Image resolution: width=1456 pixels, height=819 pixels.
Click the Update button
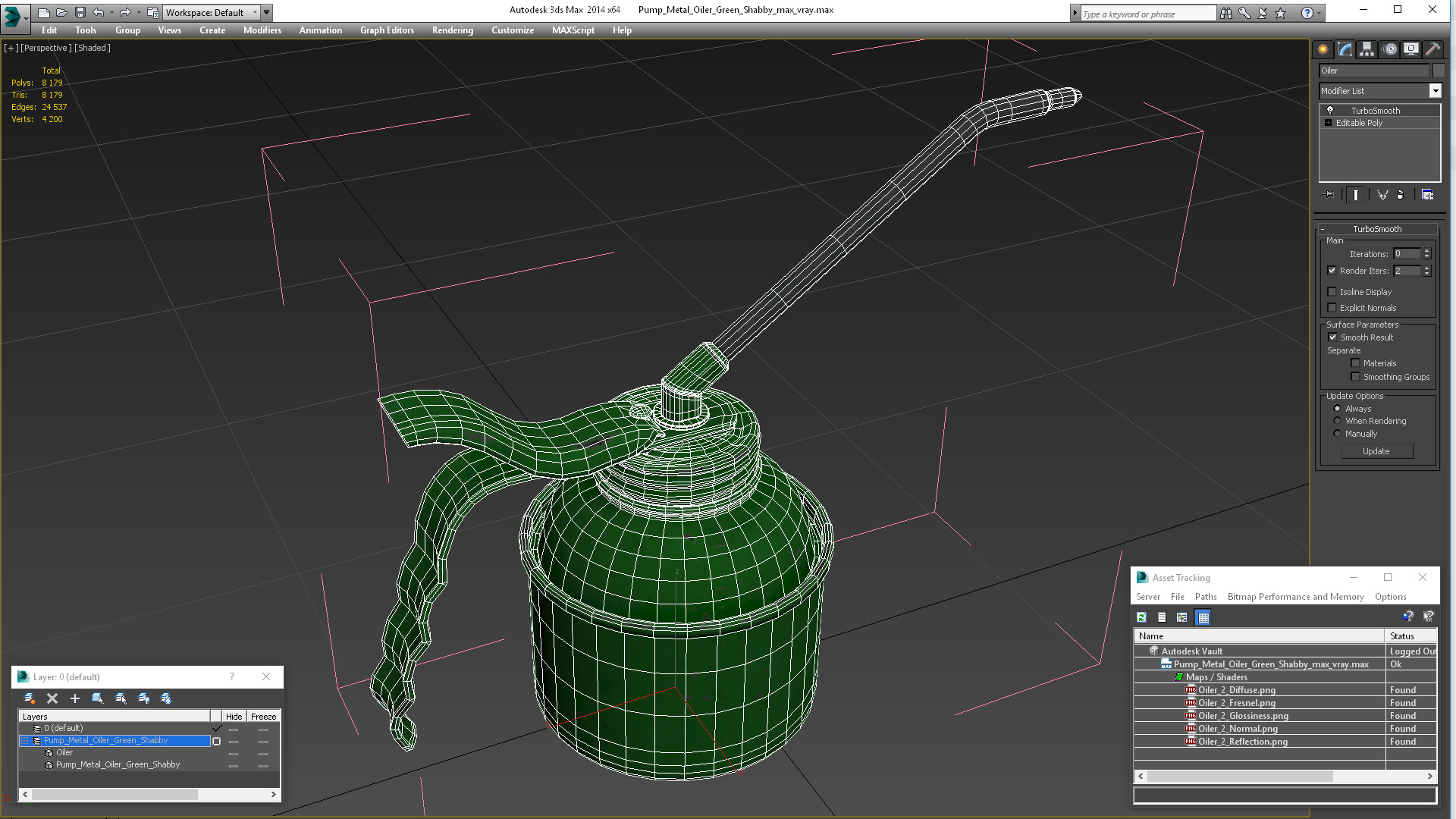point(1376,451)
